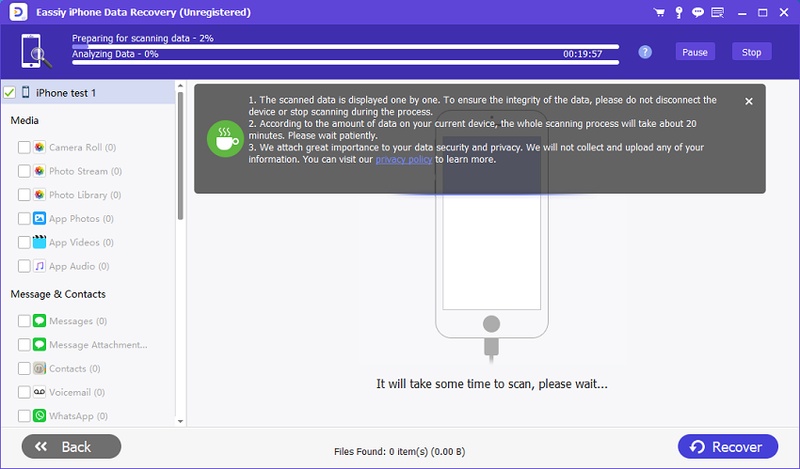The width and height of the screenshot is (800, 469).
Task: Click the Messages green bubble icon
Action: (39, 320)
